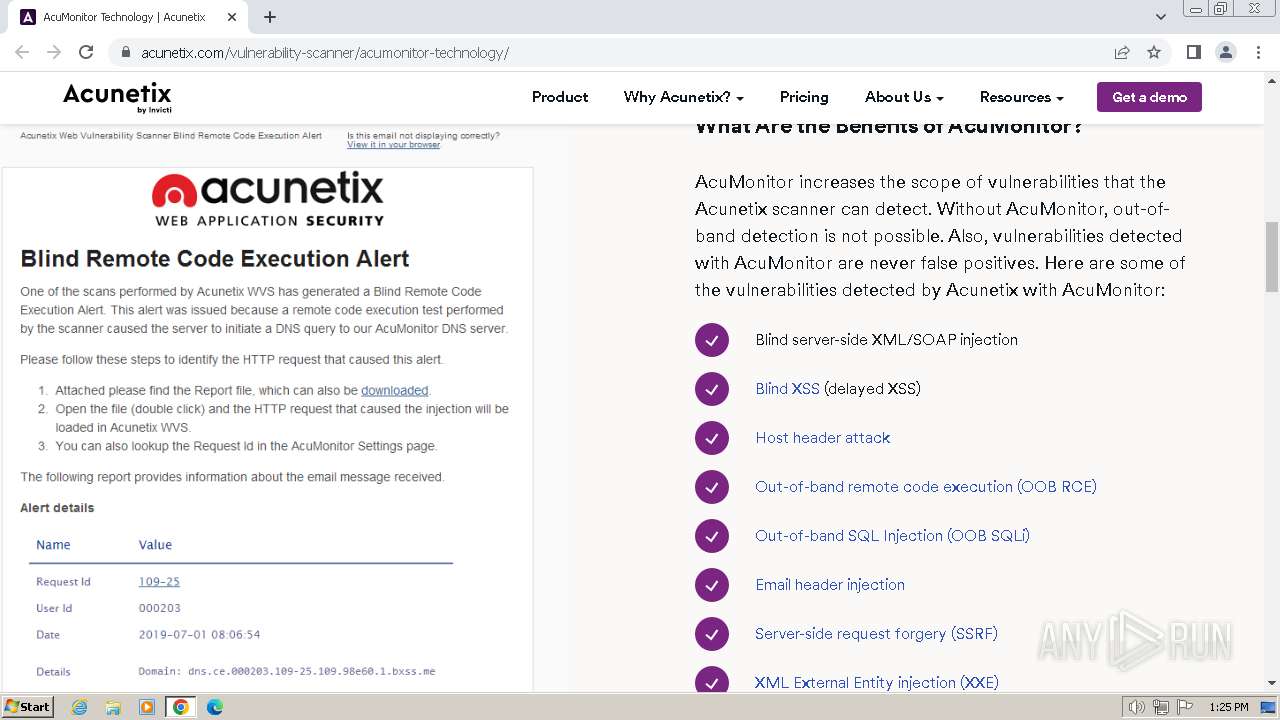Open Server-side request forgery (SSRF) link
1280x720 pixels.
click(876, 634)
